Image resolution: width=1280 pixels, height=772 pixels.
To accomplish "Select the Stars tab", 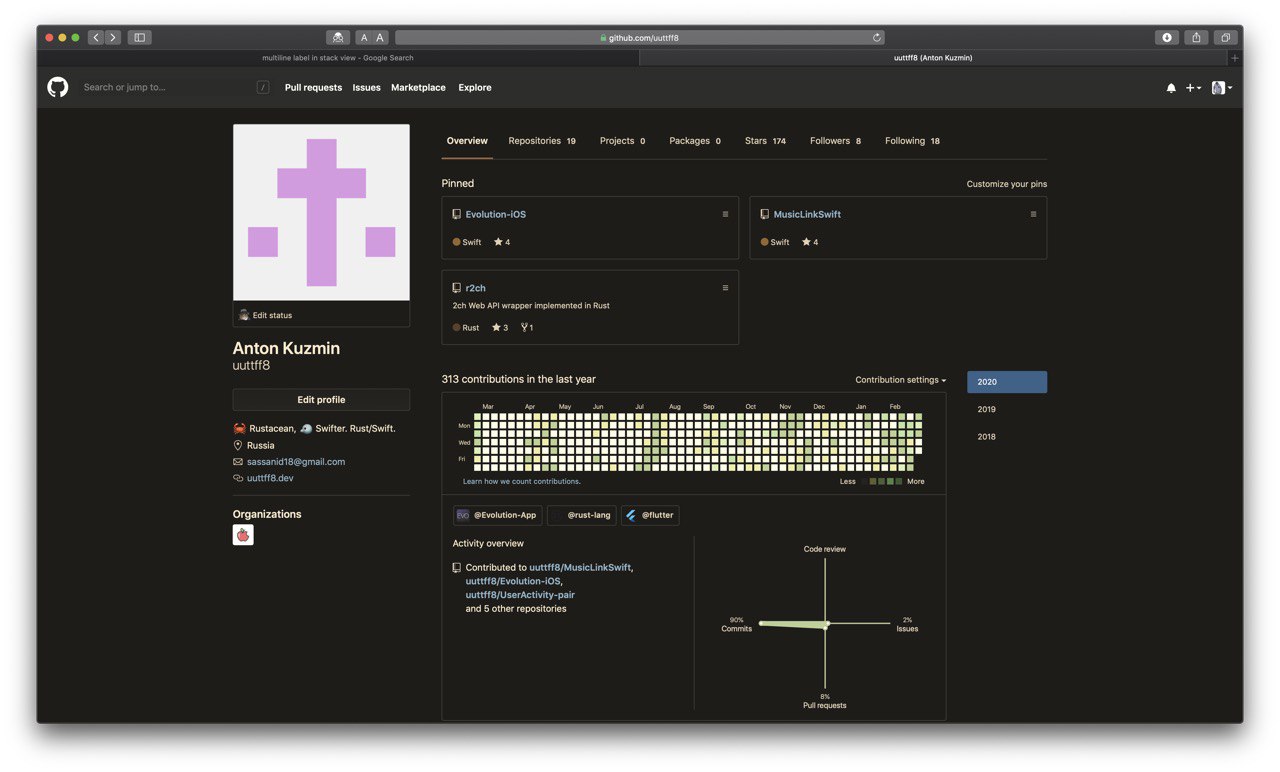I will (765, 141).
